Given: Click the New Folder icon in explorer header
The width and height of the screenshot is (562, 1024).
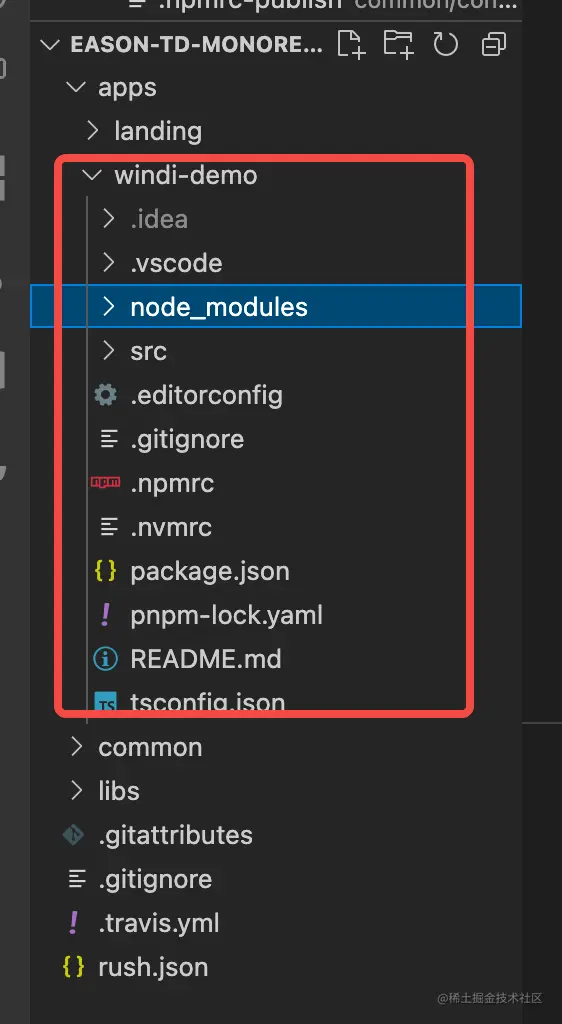Looking at the screenshot, I should pos(398,44).
